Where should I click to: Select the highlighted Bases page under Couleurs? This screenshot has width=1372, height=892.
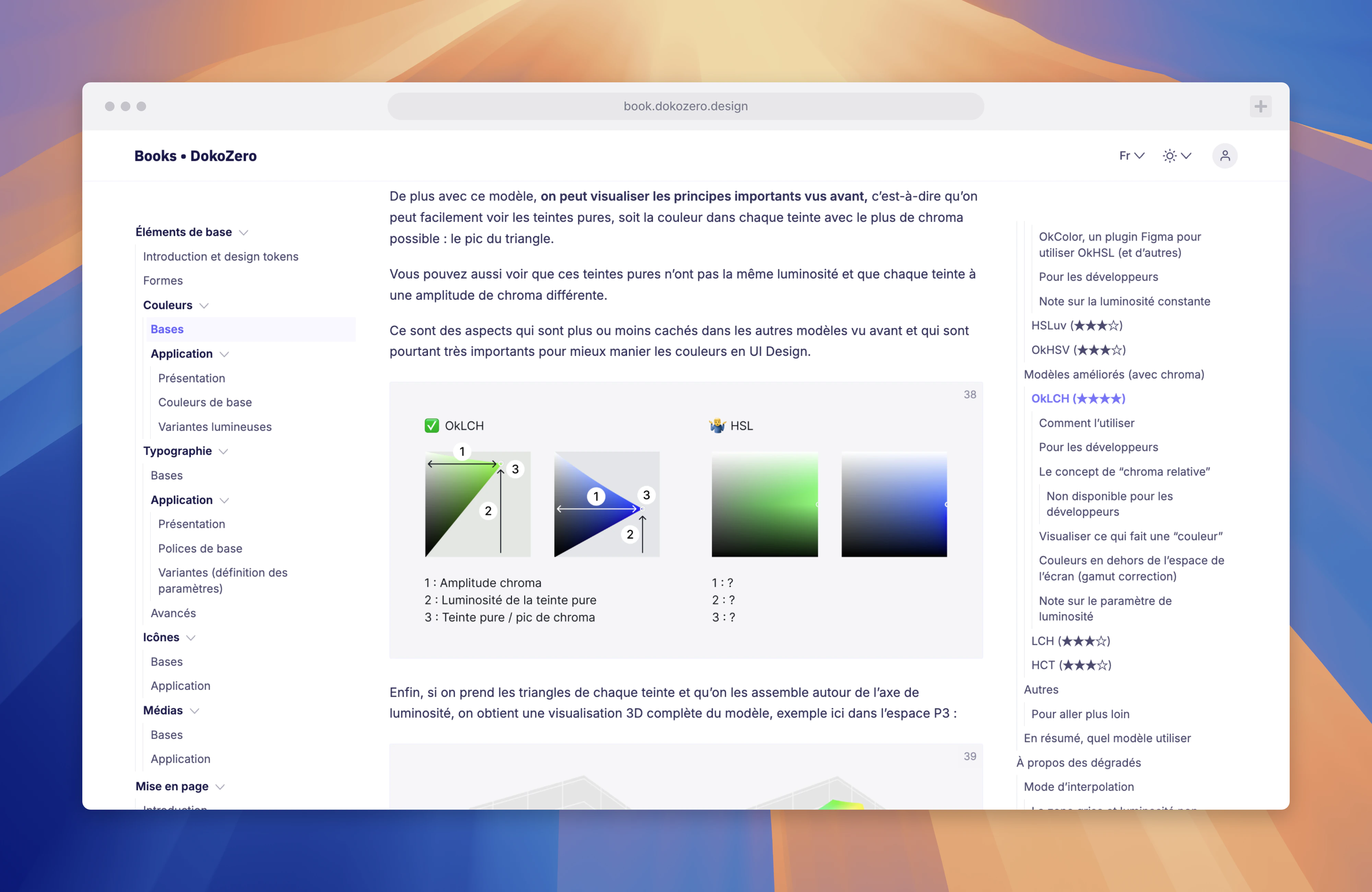(251, 329)
